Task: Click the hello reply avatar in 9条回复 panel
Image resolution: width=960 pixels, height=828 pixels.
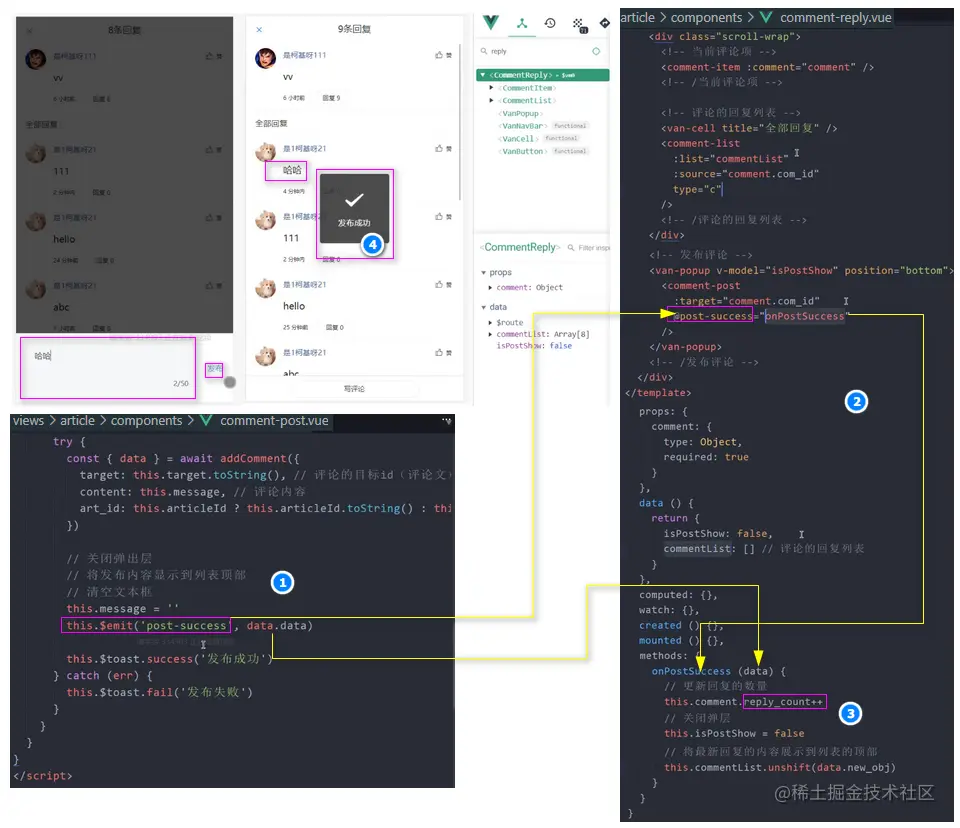Action: [265, 288]
